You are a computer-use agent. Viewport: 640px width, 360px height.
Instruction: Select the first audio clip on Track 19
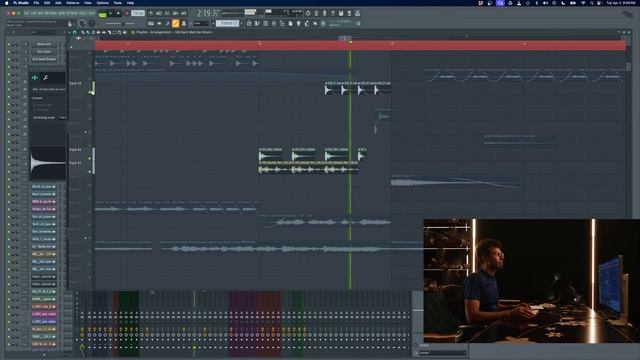click(x=333, y=88)
